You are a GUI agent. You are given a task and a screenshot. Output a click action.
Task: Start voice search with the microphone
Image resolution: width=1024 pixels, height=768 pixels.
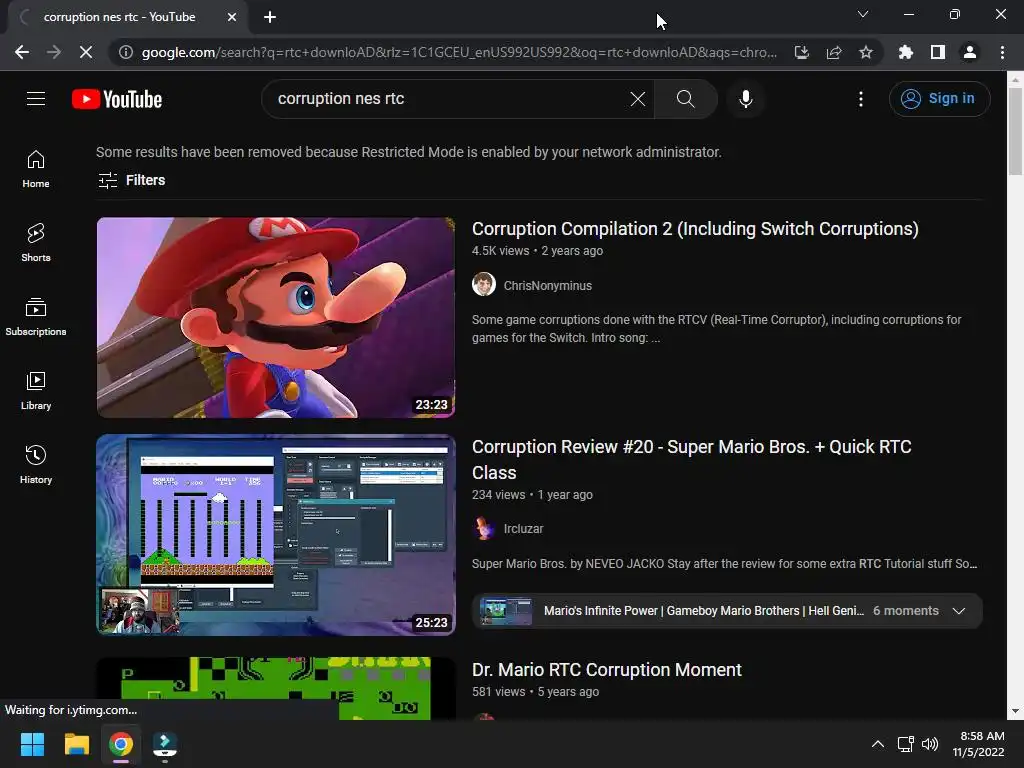click(745, 99)
